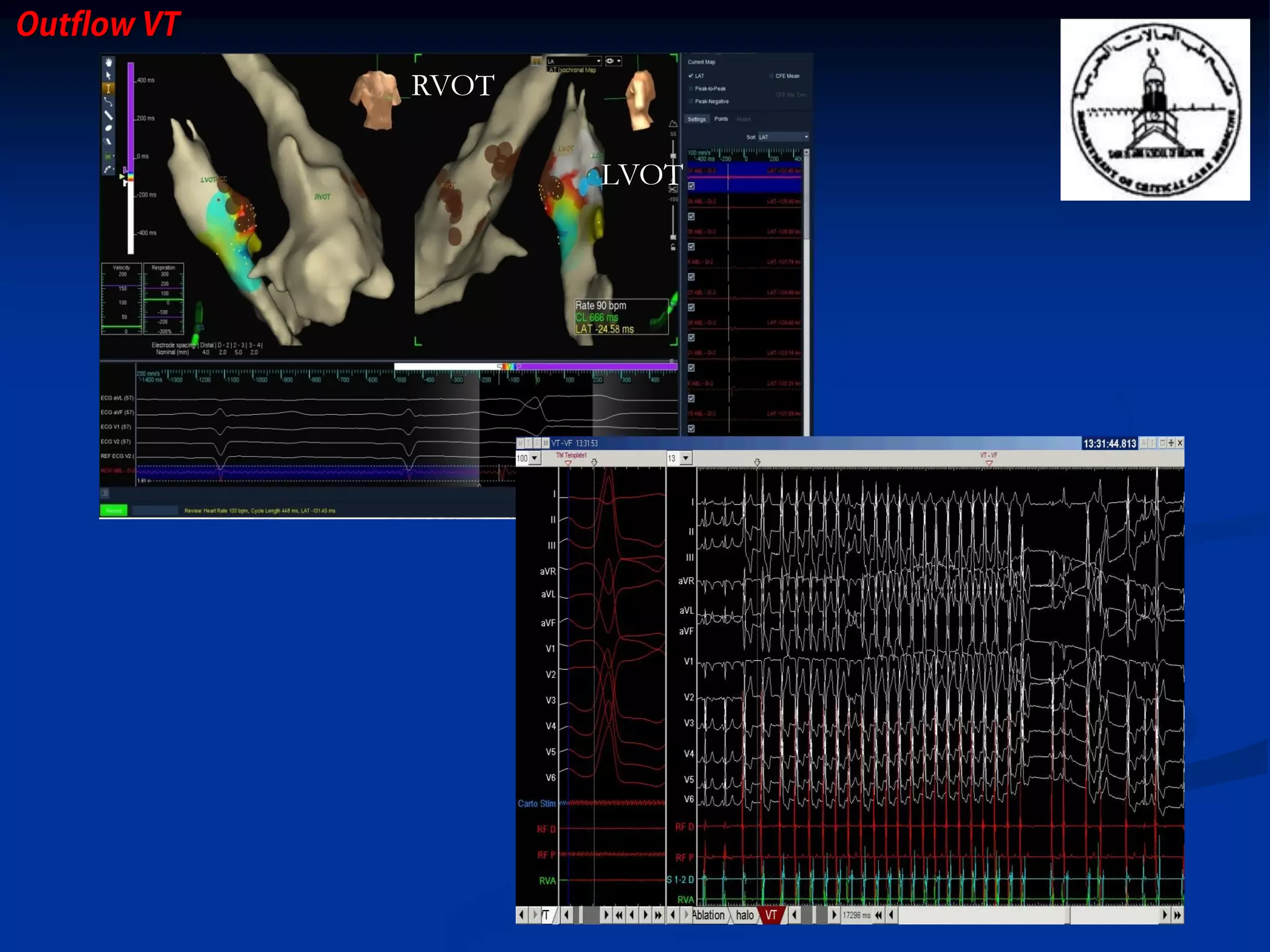Image resolution: width=1270 pixels, height=952 pixels.
Task: Toggle the split-view layout icon
Action: pos(536,61)
